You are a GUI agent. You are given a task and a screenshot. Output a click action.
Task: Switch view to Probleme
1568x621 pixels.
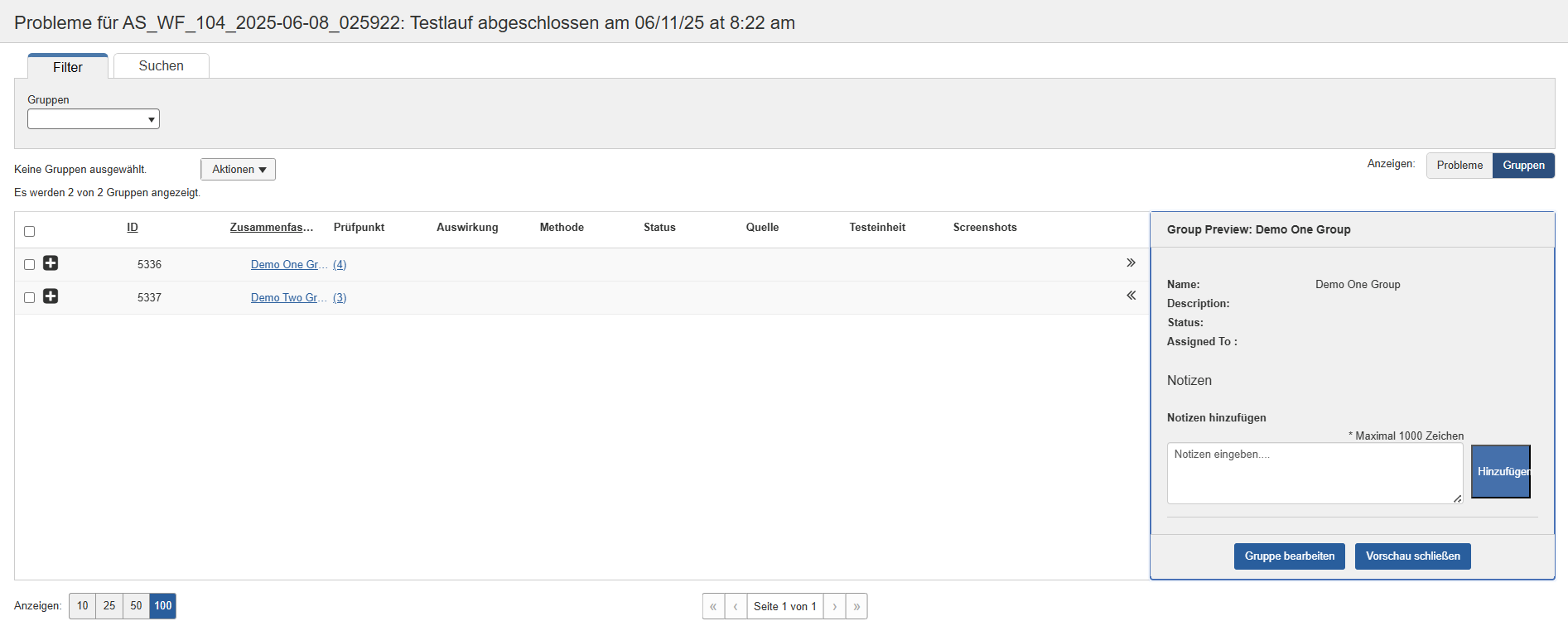[x=1459, y=166]
